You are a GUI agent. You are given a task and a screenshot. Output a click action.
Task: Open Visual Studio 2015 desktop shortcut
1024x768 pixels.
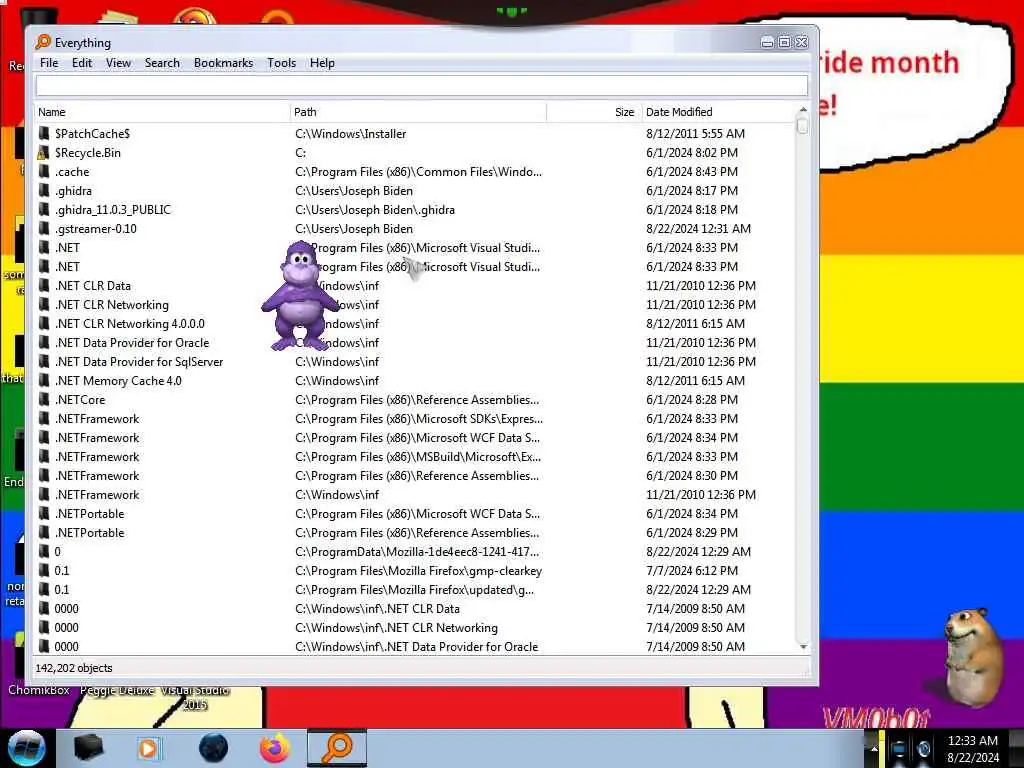[x=195, y=697]
